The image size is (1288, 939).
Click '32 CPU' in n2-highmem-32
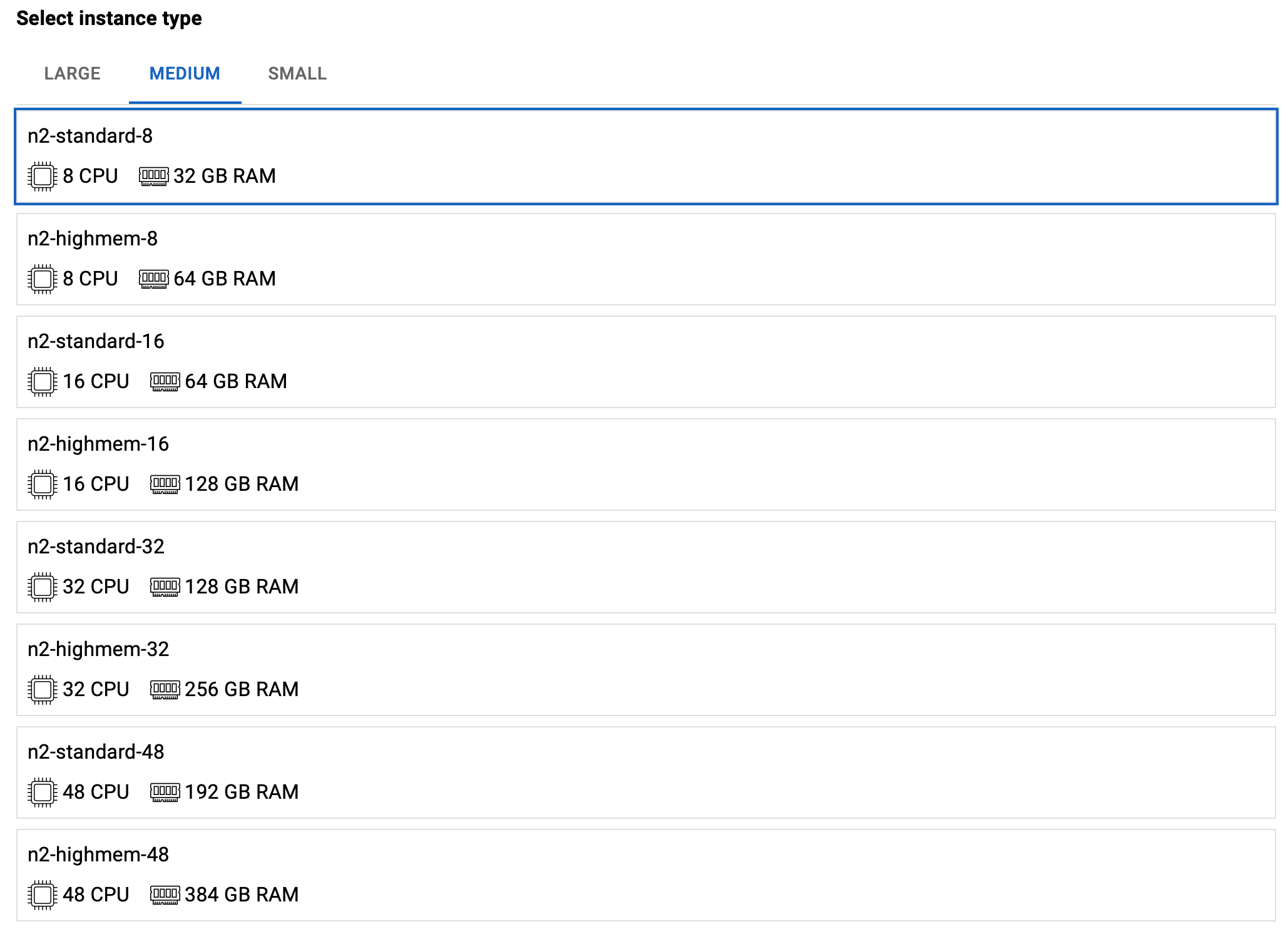click(x=96, y=689)
